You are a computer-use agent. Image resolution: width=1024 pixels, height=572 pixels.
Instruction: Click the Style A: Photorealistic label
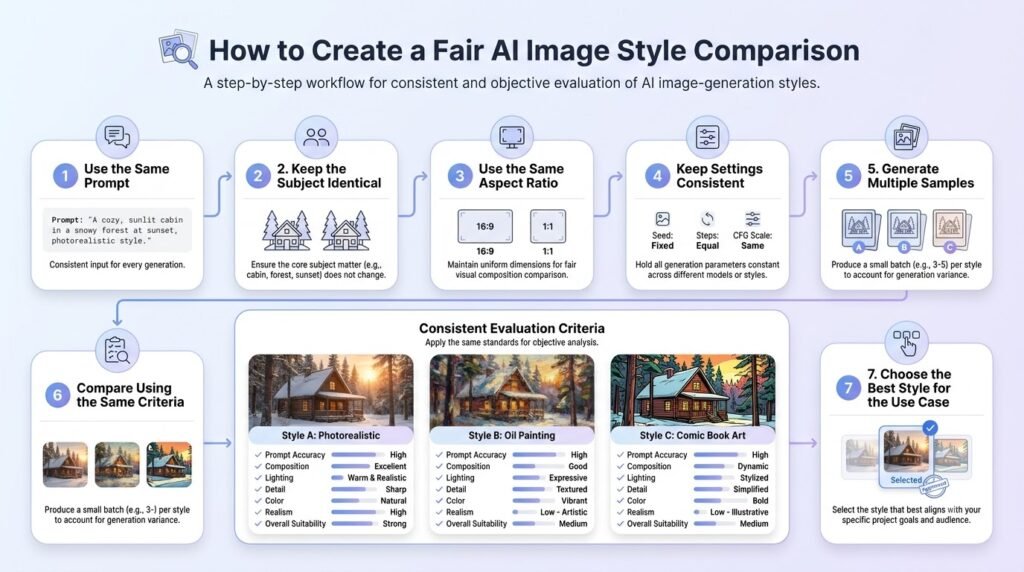click(331, 436)
